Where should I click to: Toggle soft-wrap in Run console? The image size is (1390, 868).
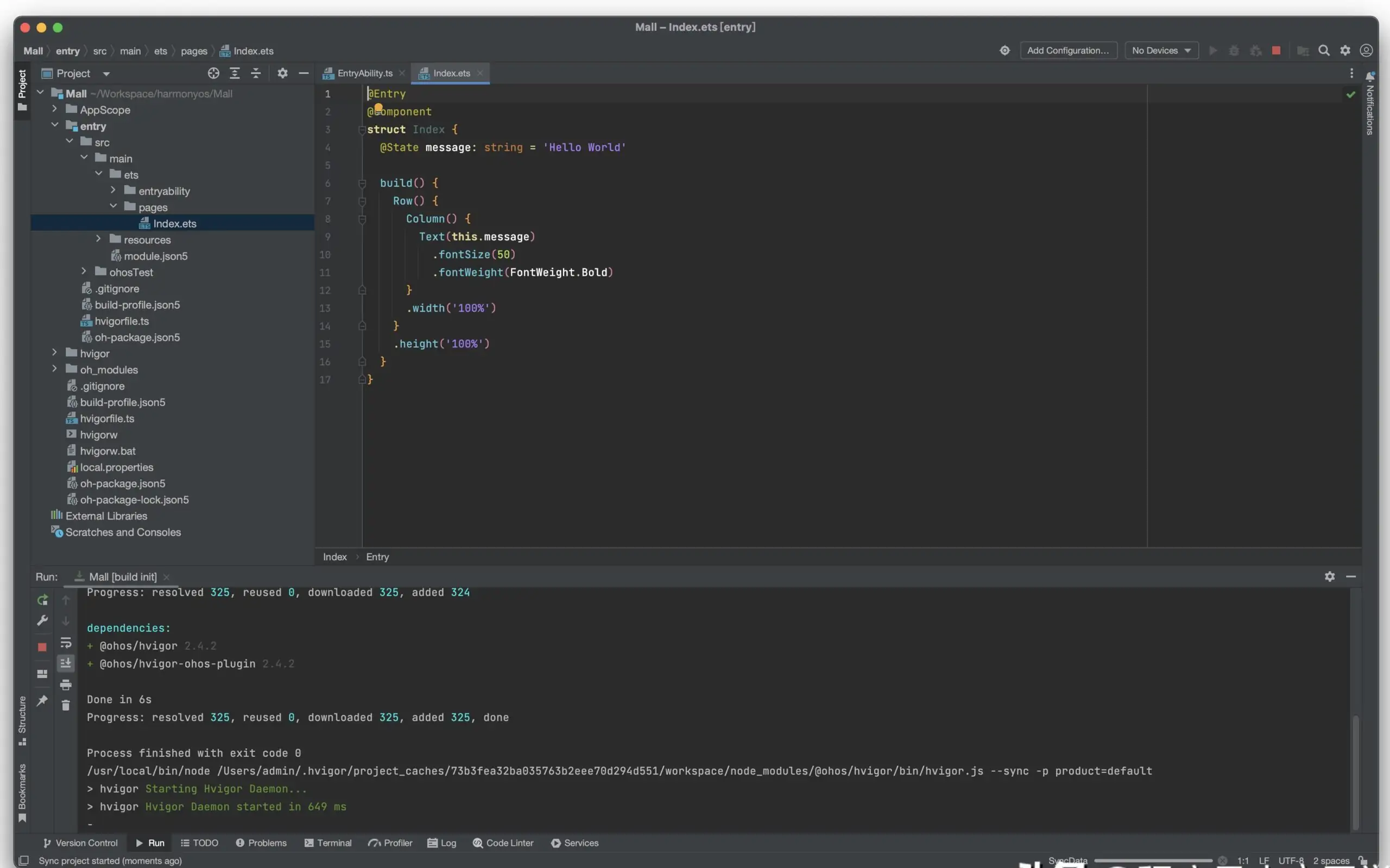[66, 642]
